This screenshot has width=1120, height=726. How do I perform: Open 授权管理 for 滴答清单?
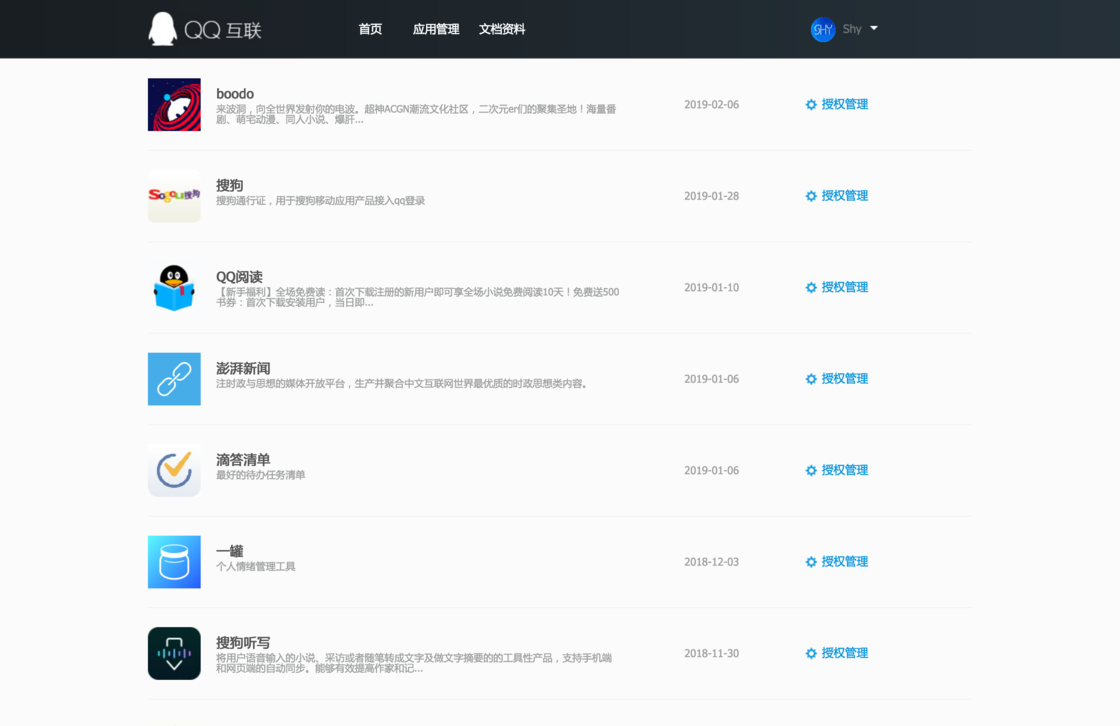(845, 470)
